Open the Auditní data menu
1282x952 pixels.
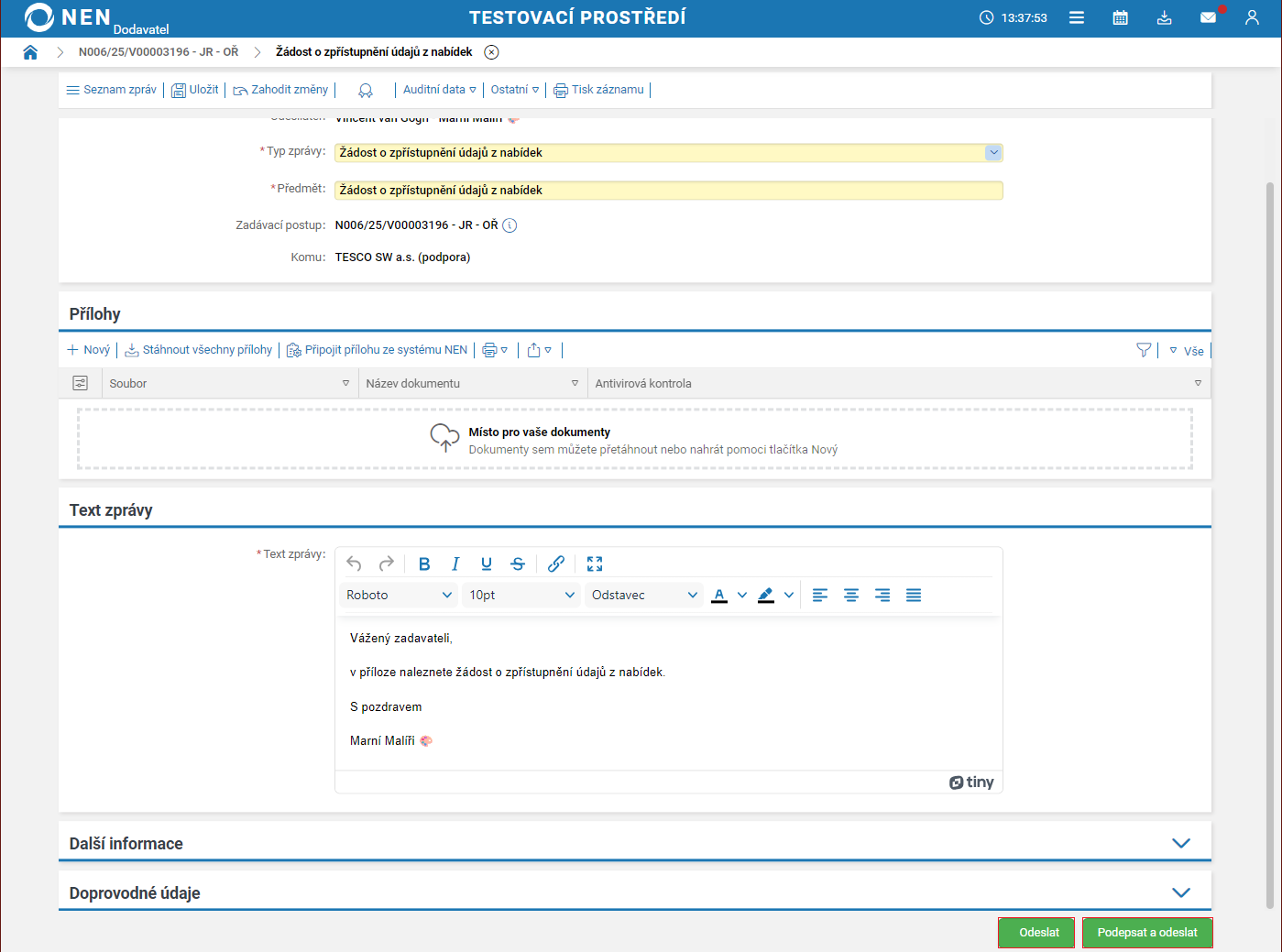click(440, 90)
